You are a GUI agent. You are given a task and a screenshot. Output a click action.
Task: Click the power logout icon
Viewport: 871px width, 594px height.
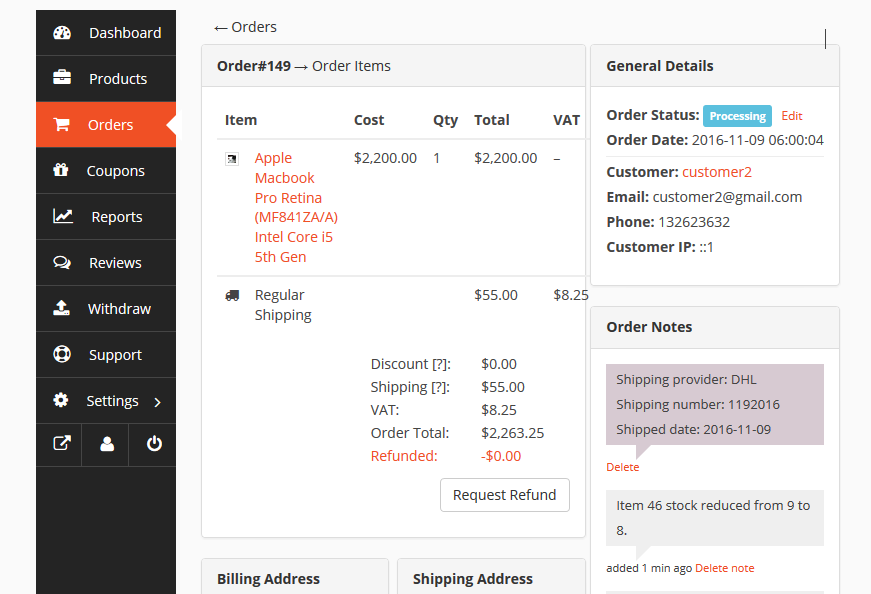coord(154,445)
